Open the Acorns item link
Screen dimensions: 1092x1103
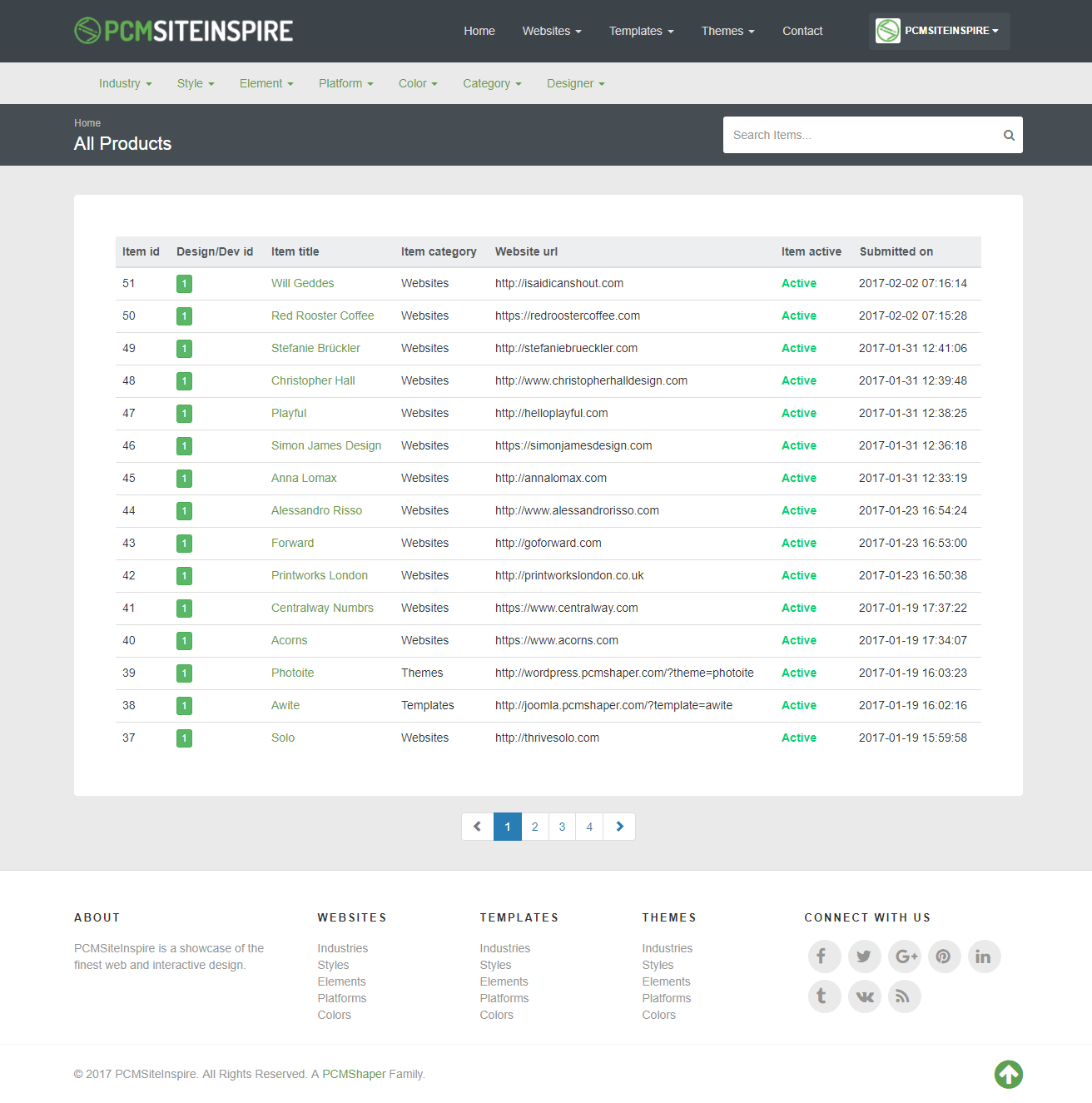click(x=289, y=641)
